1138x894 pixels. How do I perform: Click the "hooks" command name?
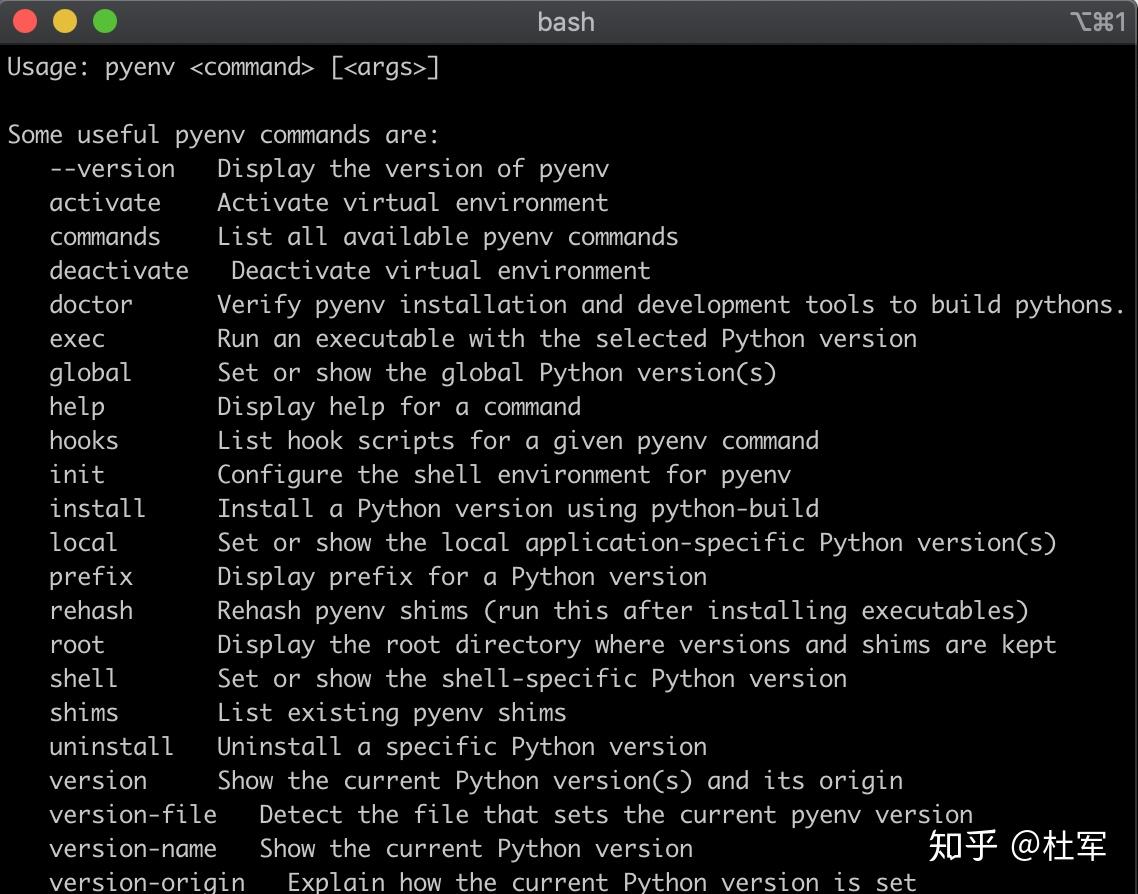click(x=84, y=441)
